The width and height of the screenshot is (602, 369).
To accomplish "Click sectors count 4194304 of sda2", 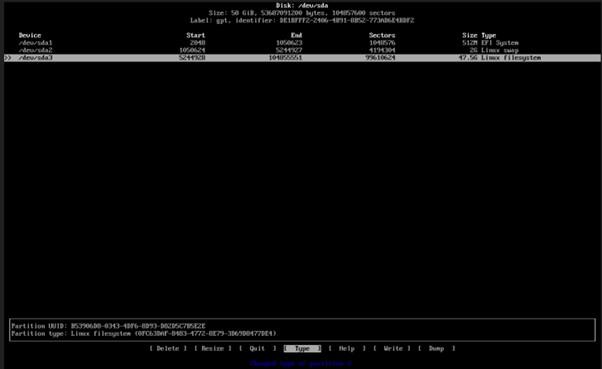I will click(382, 50).
